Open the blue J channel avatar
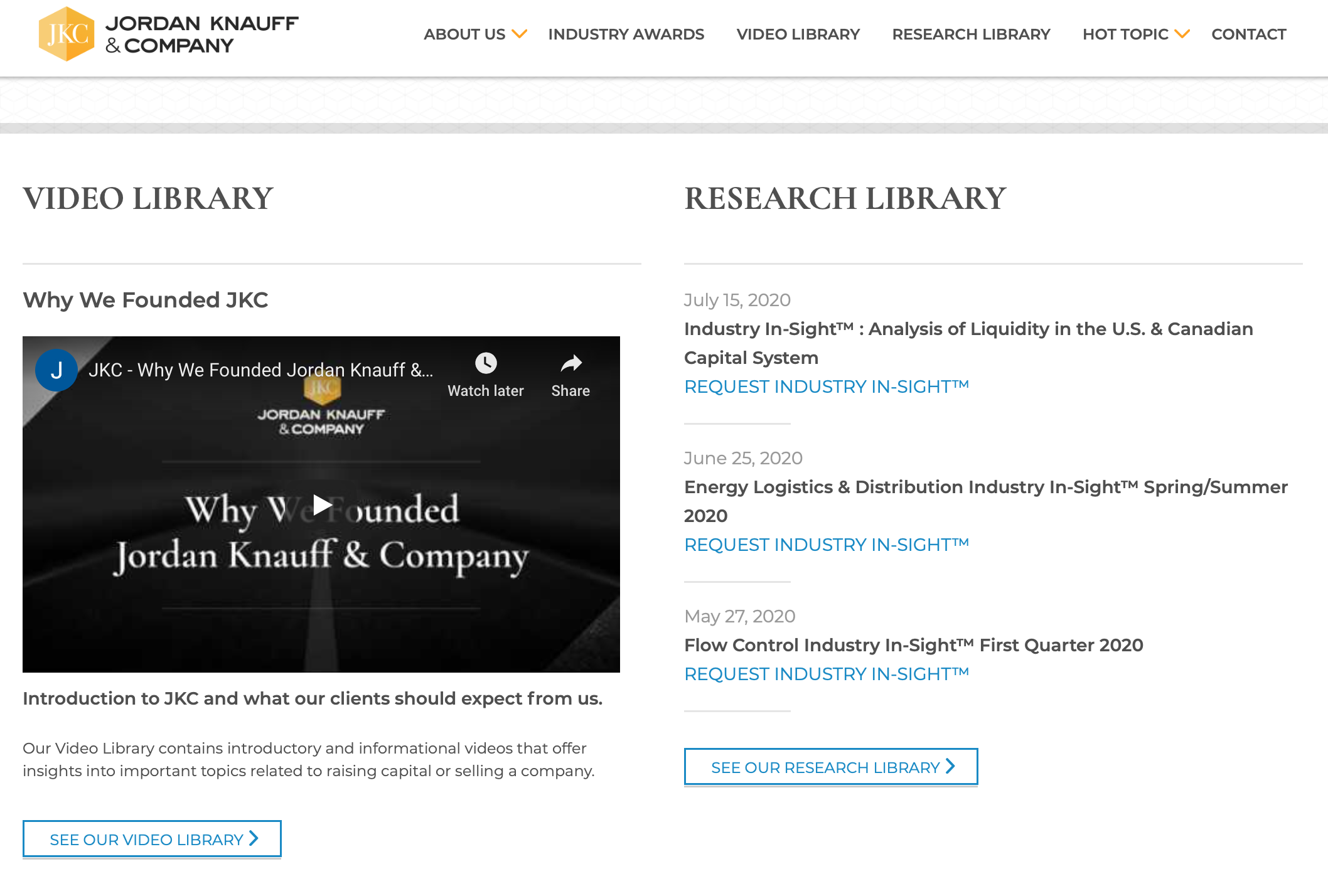This screenshot has height=896, width=1328. [56, 370]
